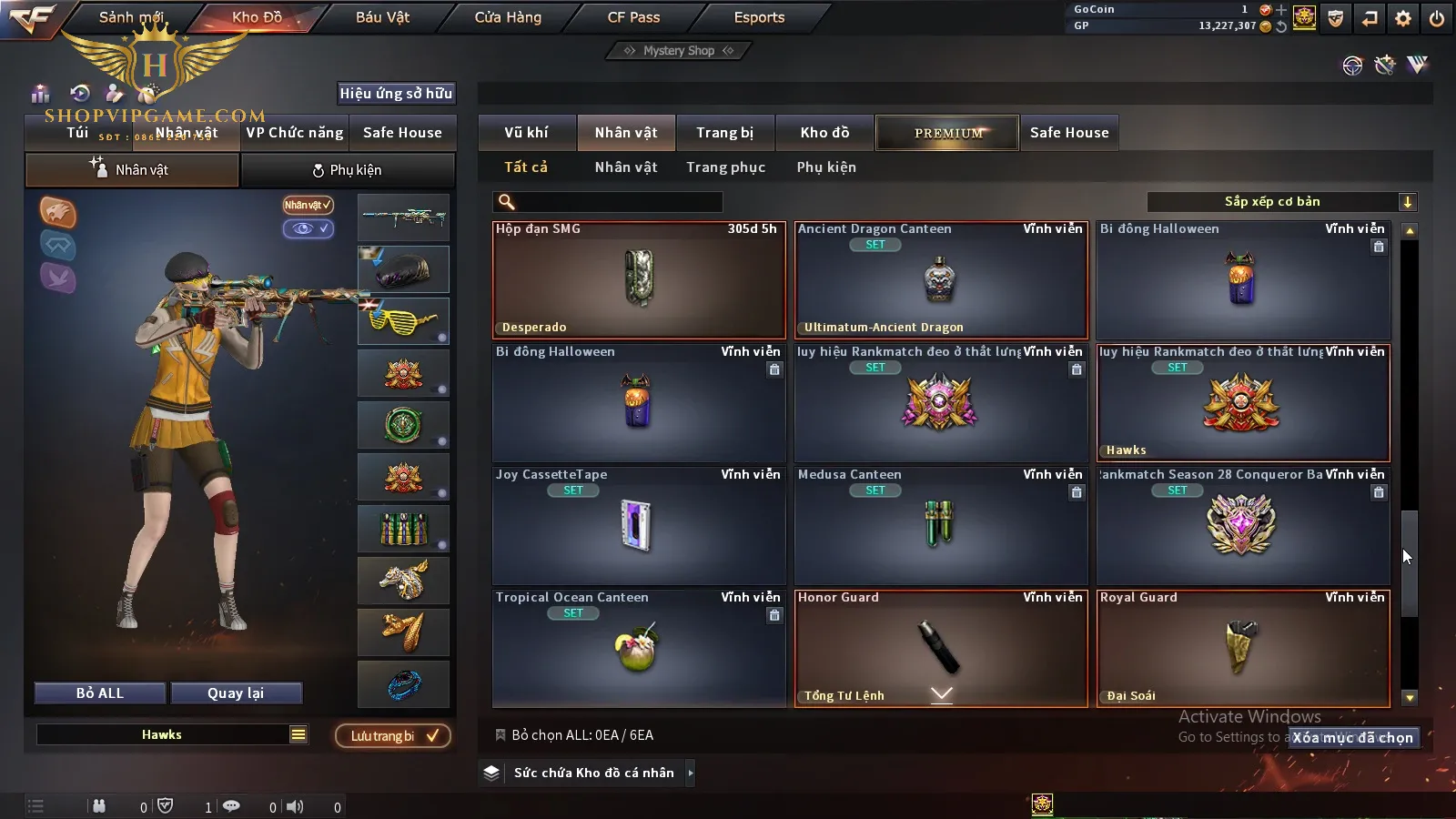
Task: Click Lưu trang bị checkmark button
Action: (393, 735)
